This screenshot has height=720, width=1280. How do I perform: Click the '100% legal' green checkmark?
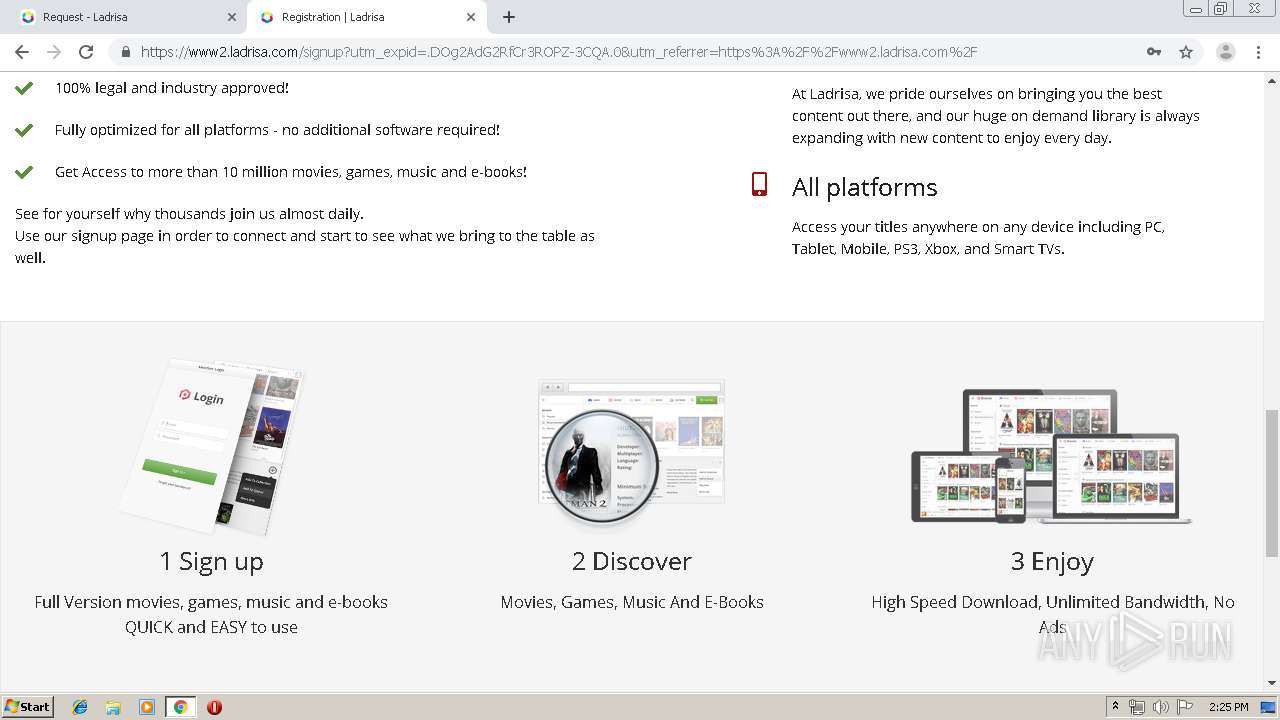[24, 88]
